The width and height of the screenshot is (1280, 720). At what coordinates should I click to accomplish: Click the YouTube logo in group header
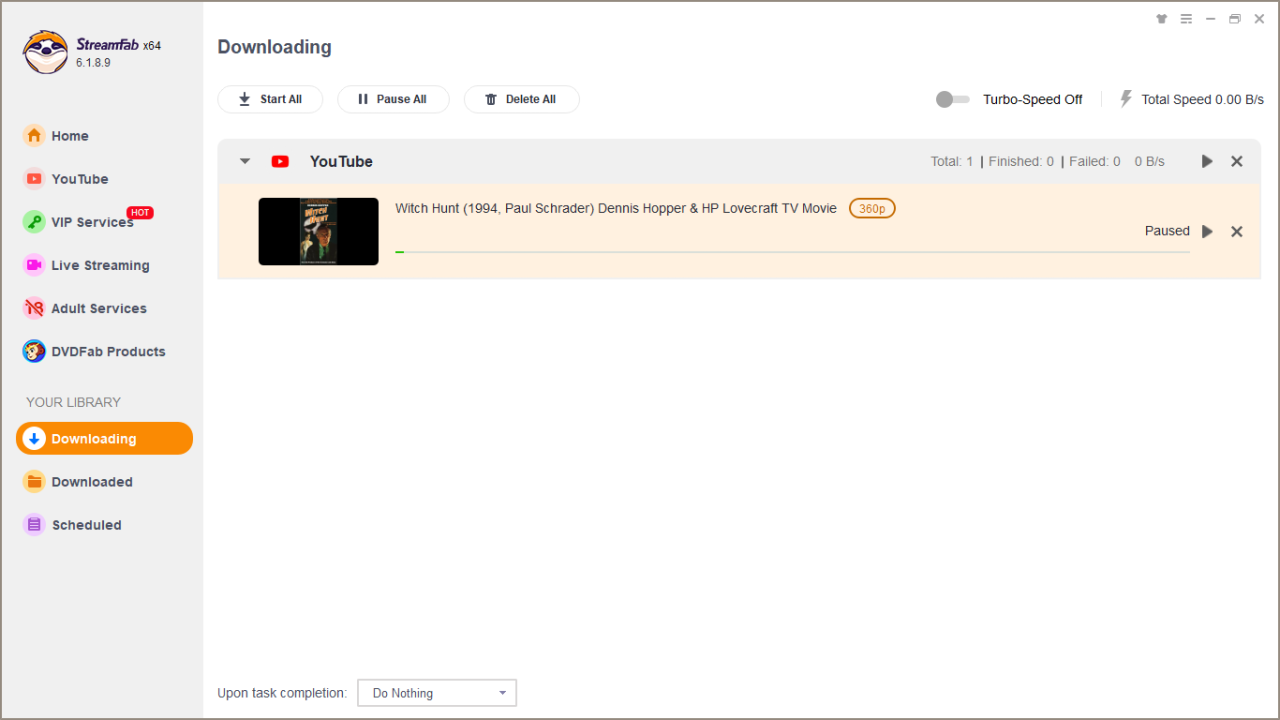coord(280,162)
